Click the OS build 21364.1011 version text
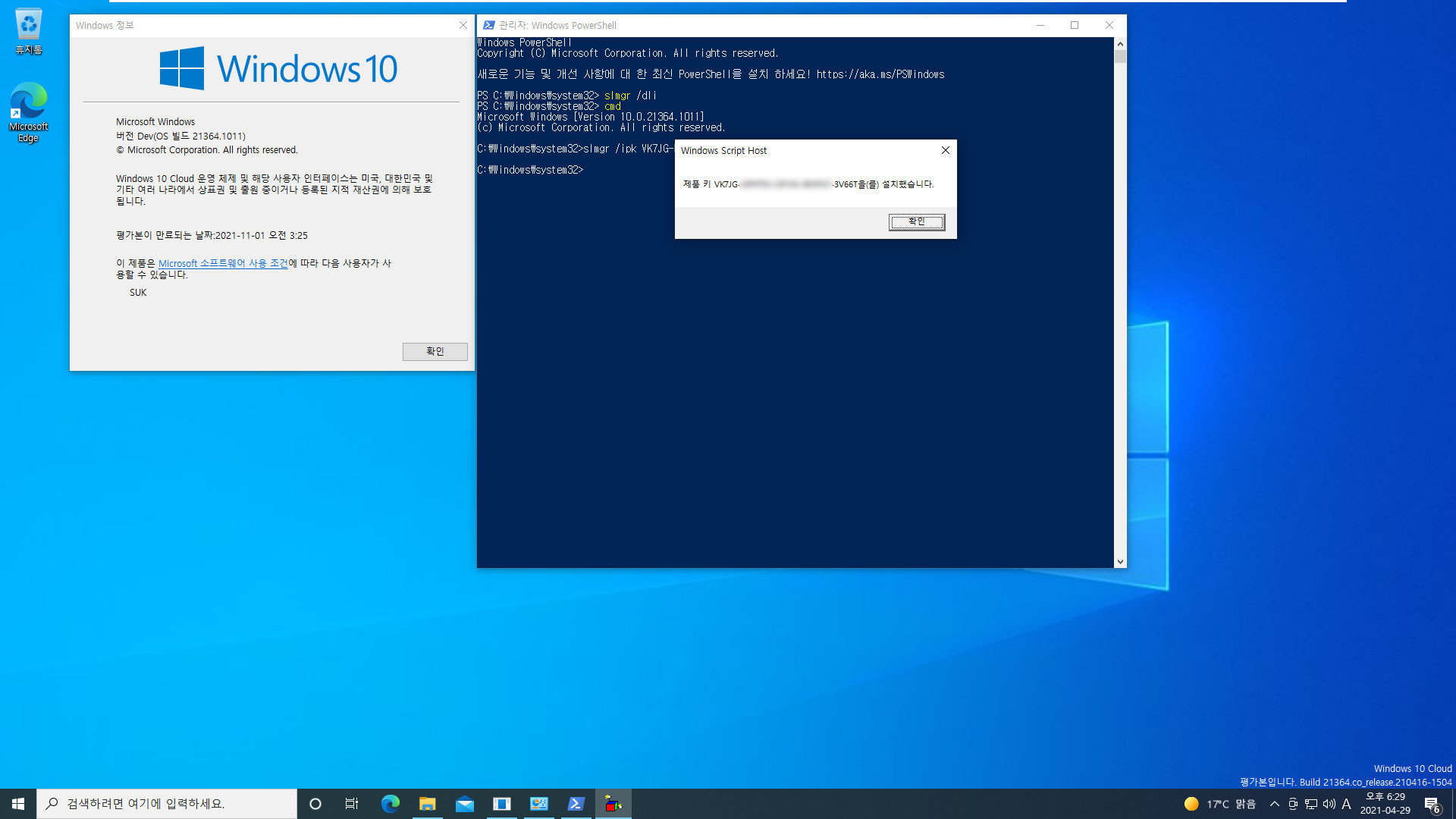The height and width of the screenshot is (819, 1456). coord(180,136)
